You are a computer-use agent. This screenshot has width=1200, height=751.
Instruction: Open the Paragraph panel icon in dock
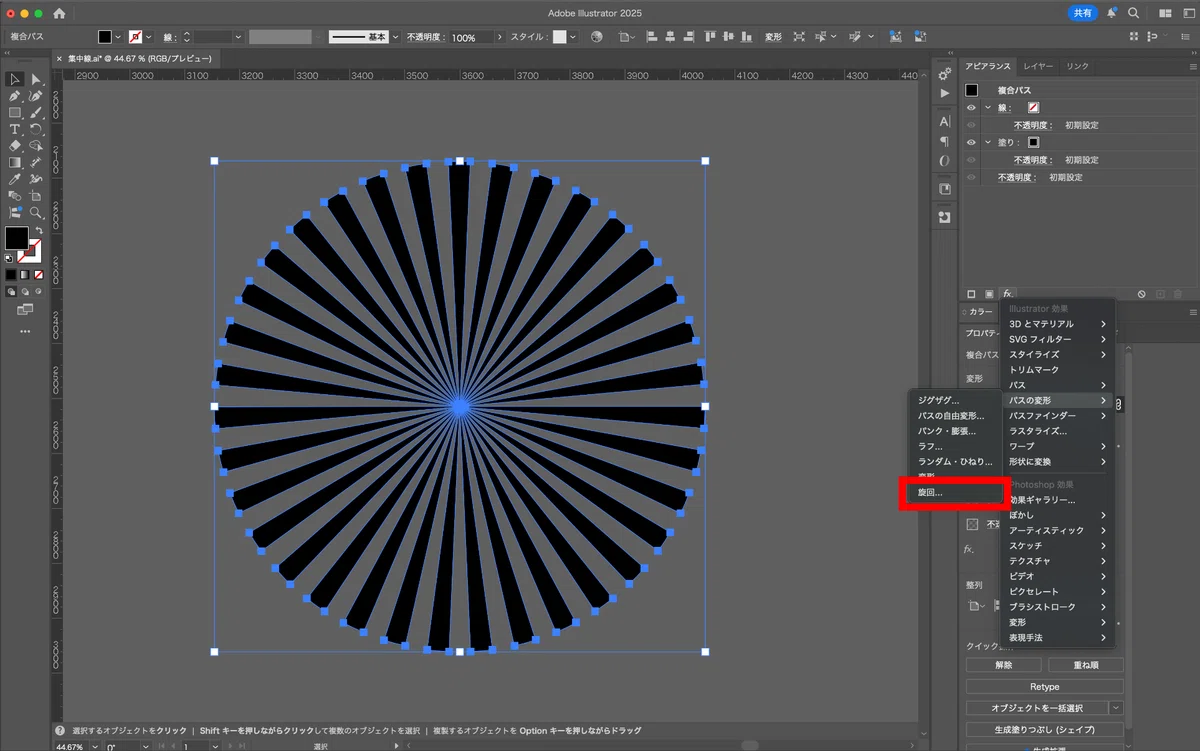[x=945, y=142]
